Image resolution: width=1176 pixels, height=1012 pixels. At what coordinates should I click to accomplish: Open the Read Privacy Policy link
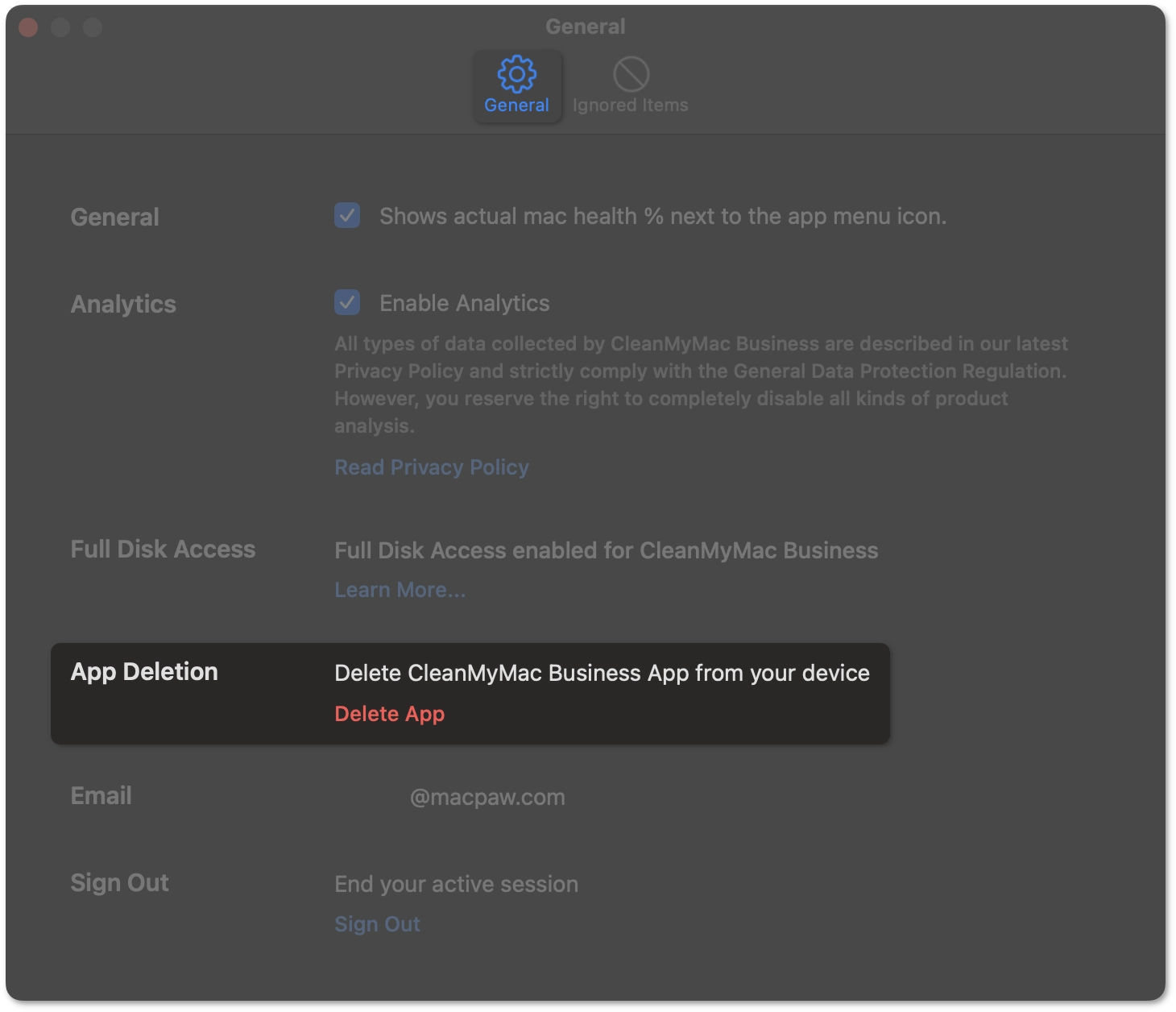pyautogui.click(x=432, y=467)
